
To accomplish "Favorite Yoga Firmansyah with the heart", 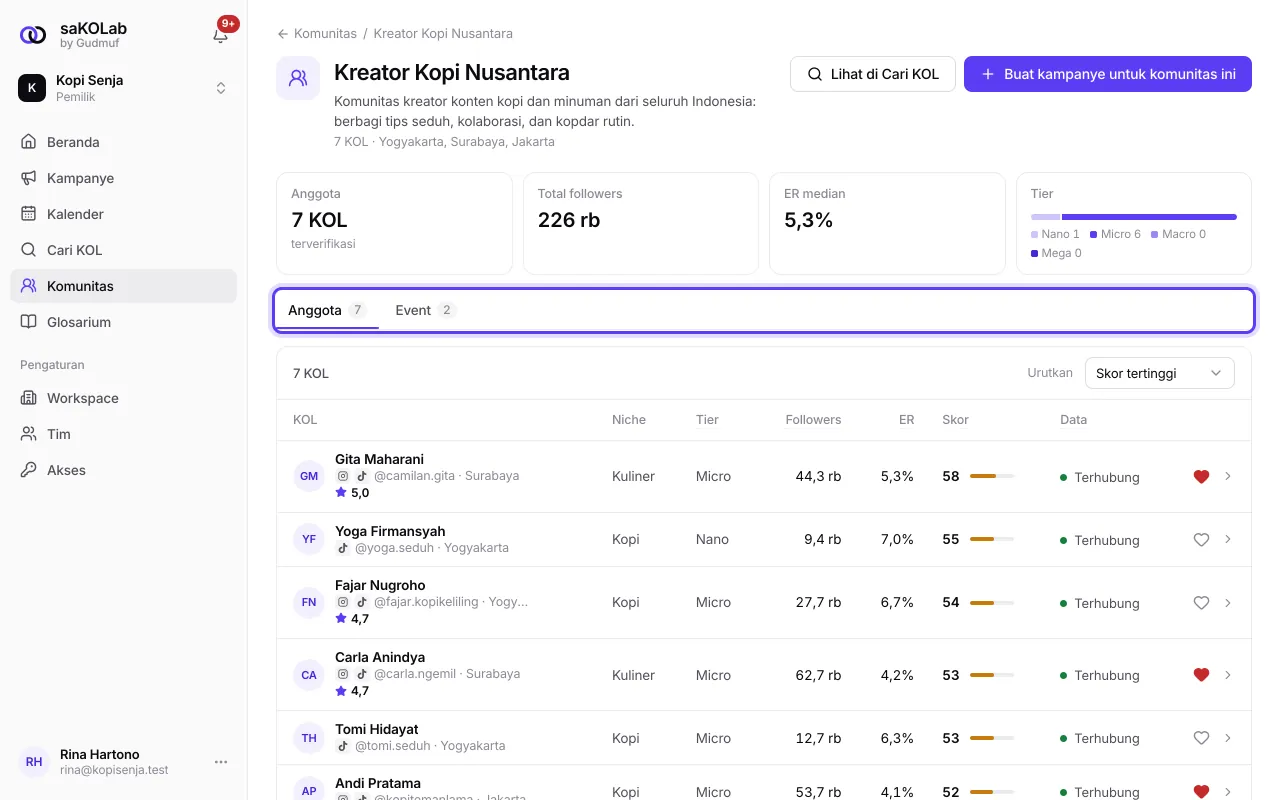I will tap(1202, 540).
